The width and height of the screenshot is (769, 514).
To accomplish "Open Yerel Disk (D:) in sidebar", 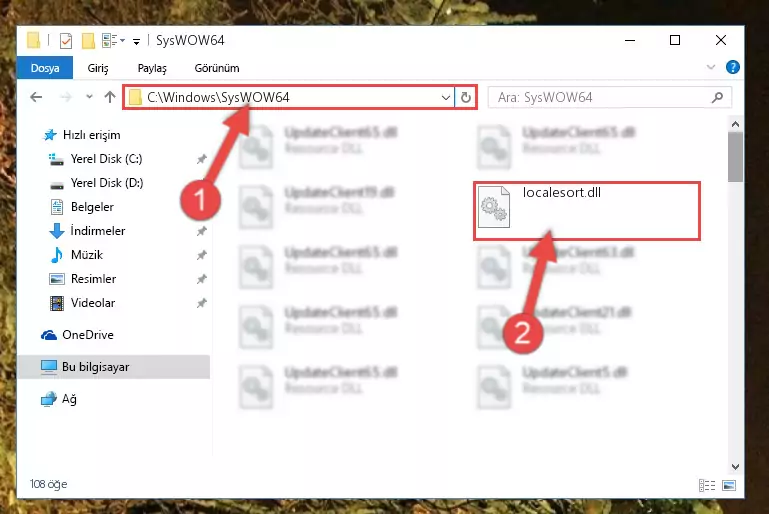I will (107, 183).
